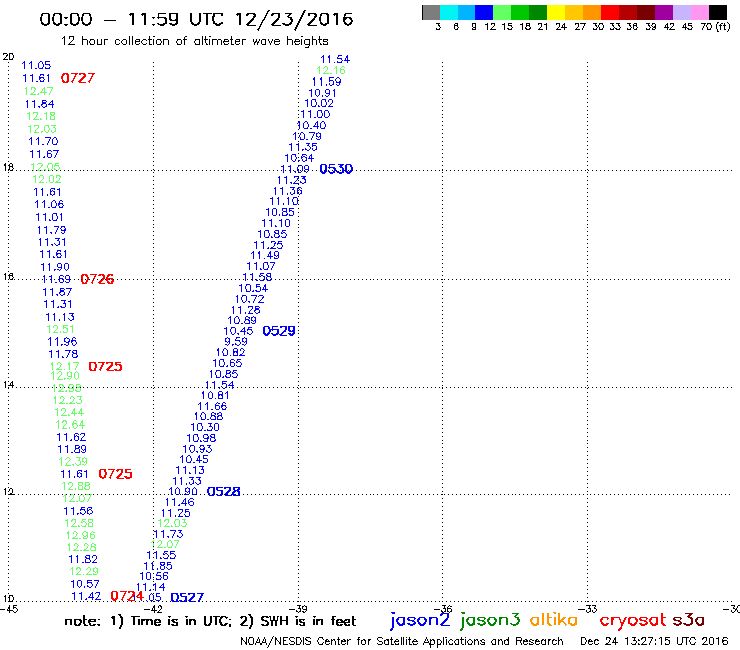This screenshot has height=650, width=740.
Task: Select the dark blue 12 ft legend swatch
Action: tap(484, 12)
